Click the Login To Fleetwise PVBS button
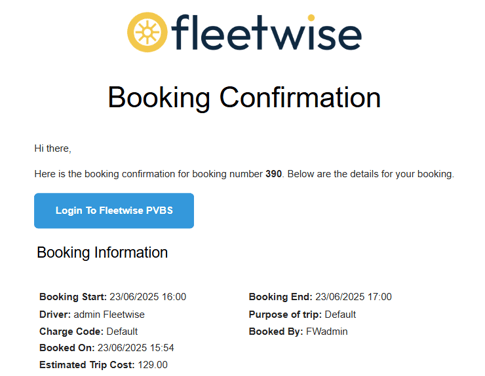This screenshot has height=376, width=485. coord(114,211)
